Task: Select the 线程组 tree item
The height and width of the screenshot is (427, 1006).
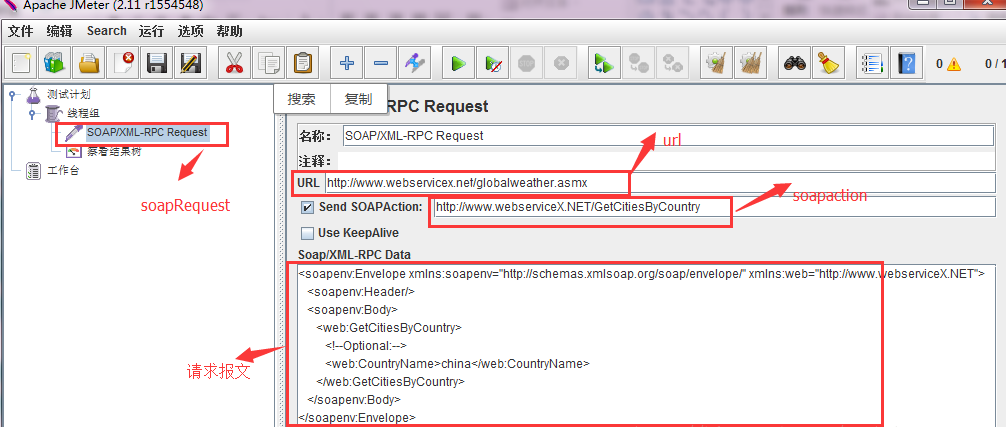Action: tap(83, 114)
